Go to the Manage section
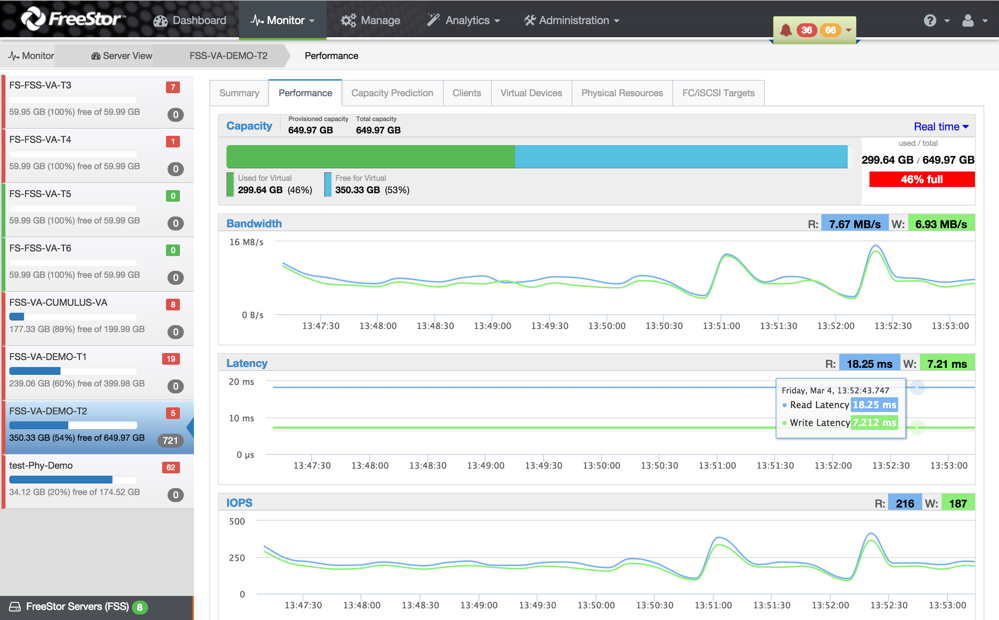 pos(370,20)
